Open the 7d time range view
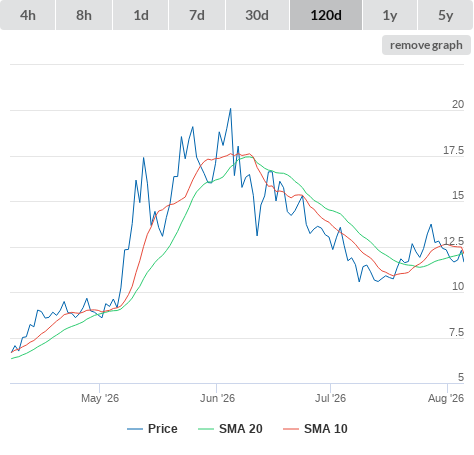474x455 pixels. click(197, 15)
